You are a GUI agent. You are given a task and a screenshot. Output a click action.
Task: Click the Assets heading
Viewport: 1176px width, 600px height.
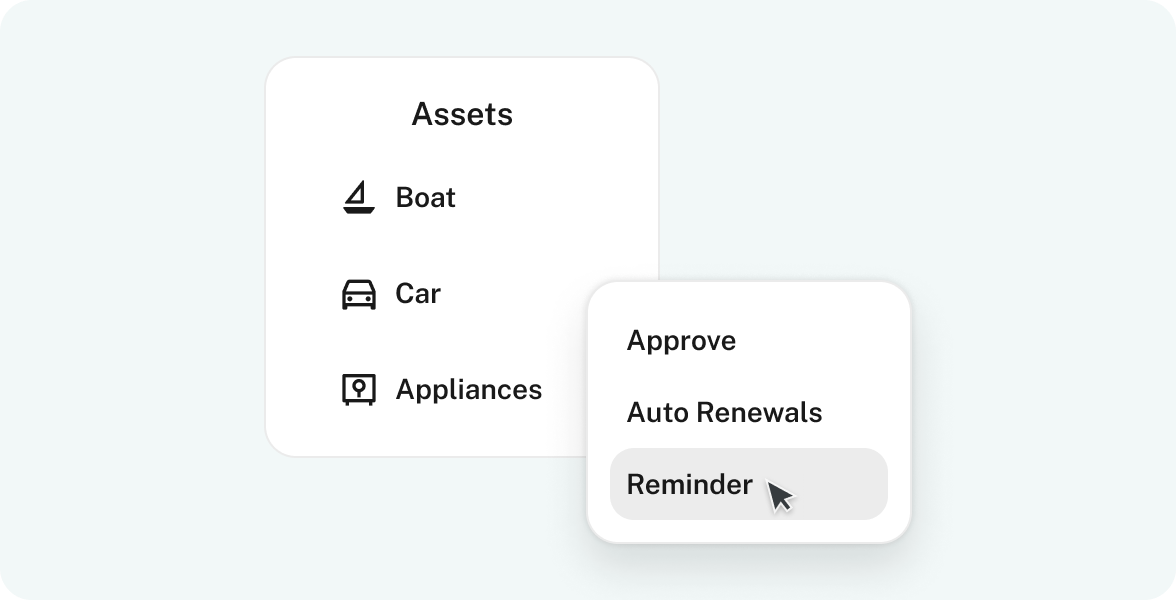pos(462,115)
